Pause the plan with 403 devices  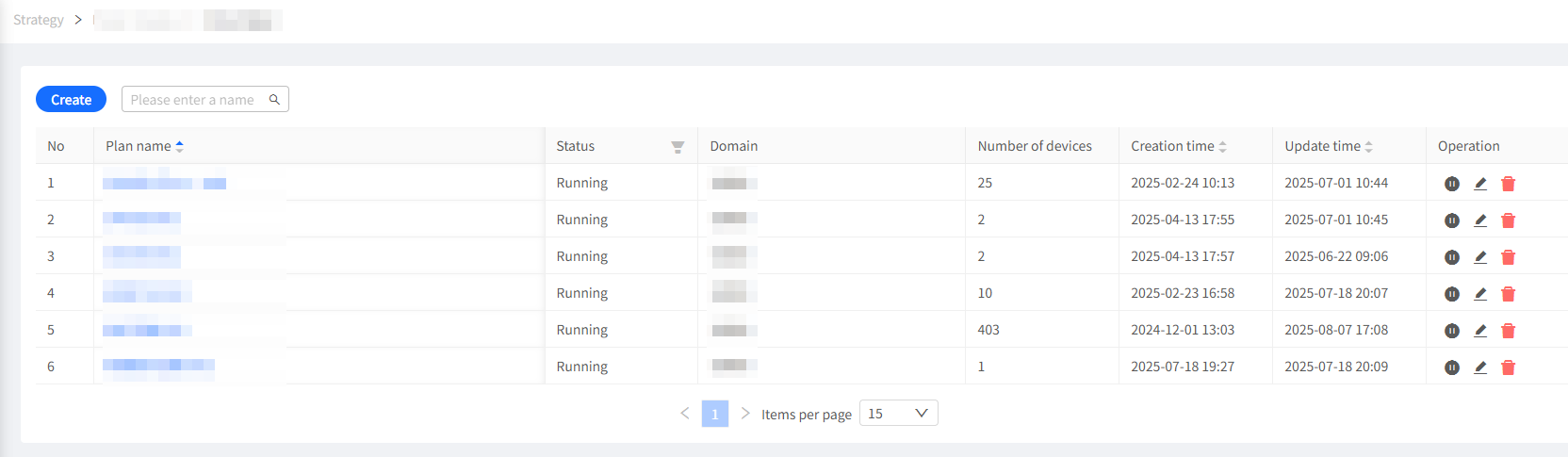click(1452, 331)
